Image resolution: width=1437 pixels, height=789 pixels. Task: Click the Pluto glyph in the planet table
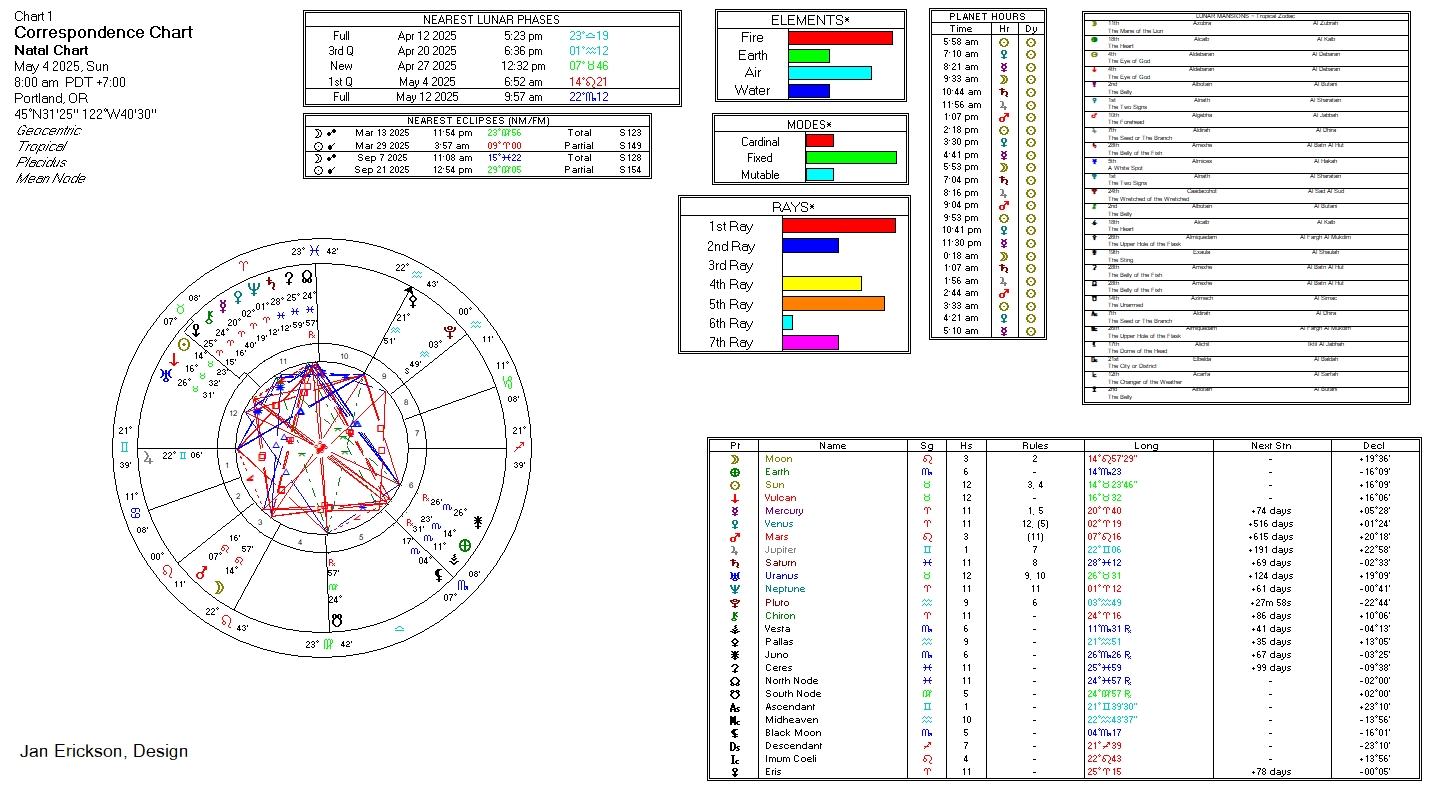tap(734, 603)
